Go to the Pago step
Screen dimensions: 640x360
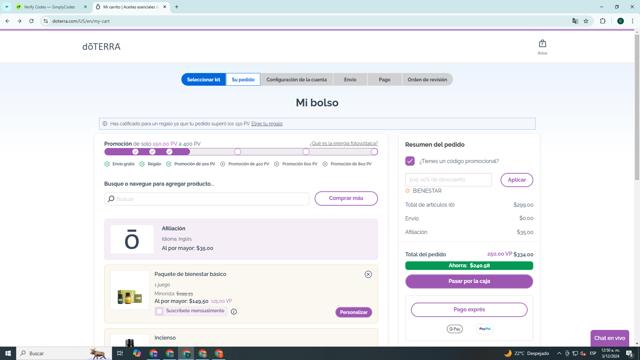384,80
